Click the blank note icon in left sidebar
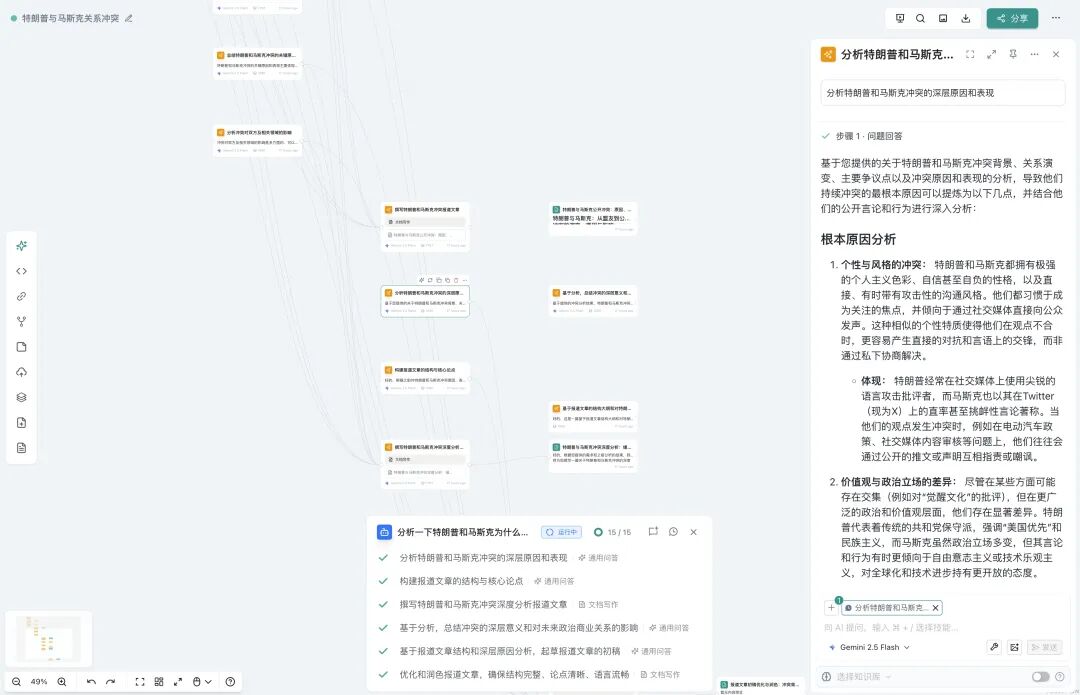Image resolution: width=1080 pixels, height=695 pixels. pyautogui.click(x=21, y=347)
